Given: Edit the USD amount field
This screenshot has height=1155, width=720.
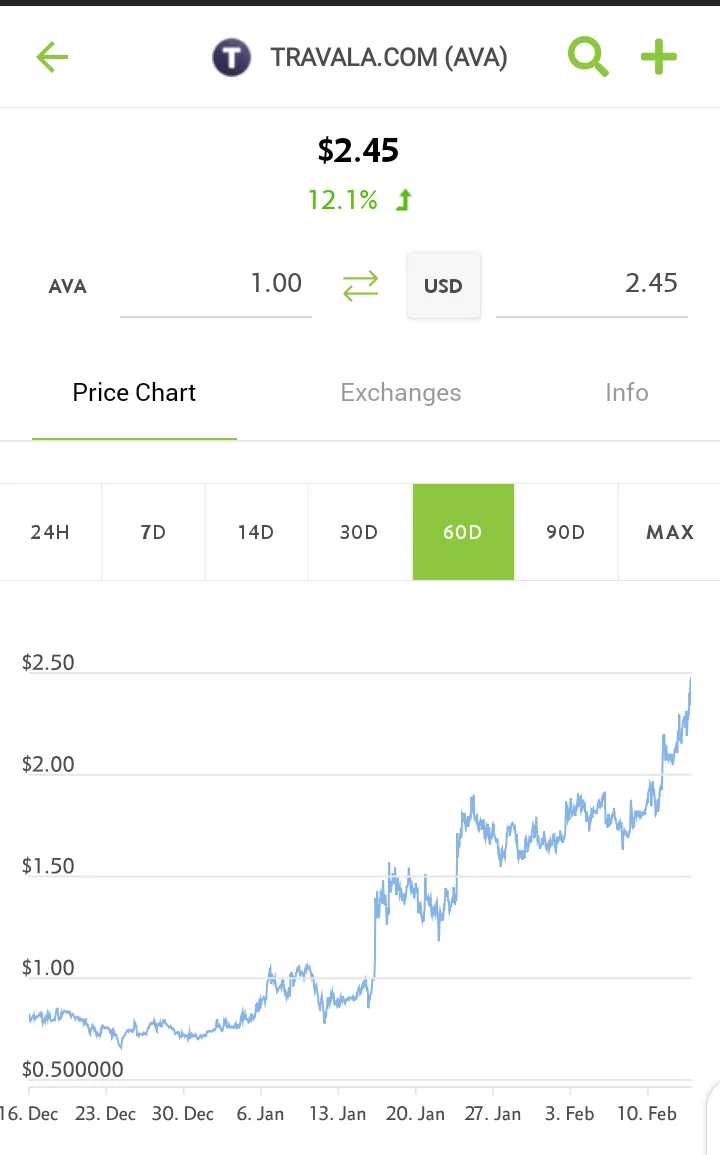Looking at the screenshot, I should pyautogui.click(x=592, y=284).
